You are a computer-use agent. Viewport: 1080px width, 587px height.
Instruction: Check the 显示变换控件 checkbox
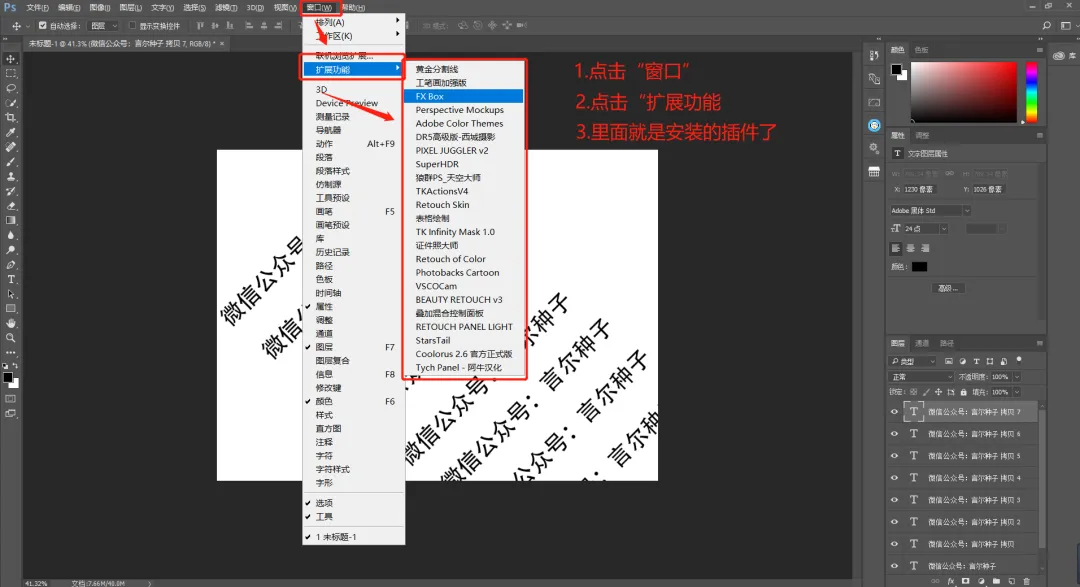(x=132, y=25)
